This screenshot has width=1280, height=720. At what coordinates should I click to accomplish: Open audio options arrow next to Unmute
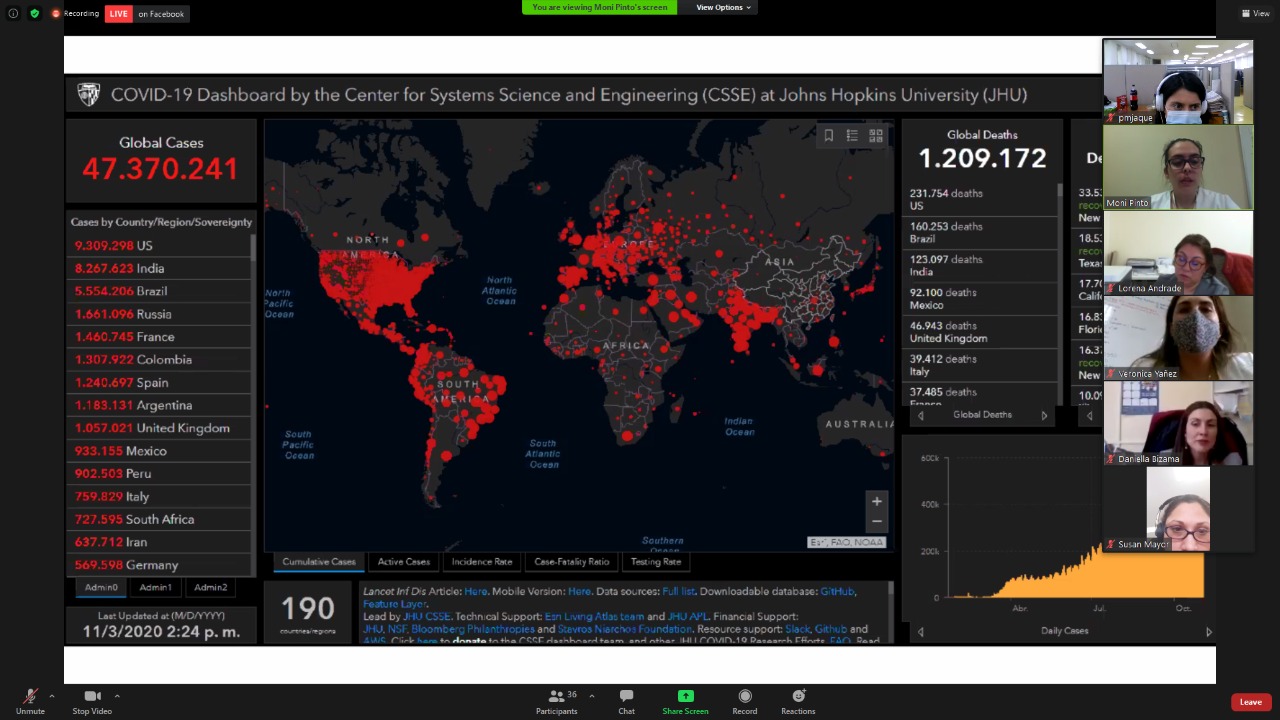point(51,696)
